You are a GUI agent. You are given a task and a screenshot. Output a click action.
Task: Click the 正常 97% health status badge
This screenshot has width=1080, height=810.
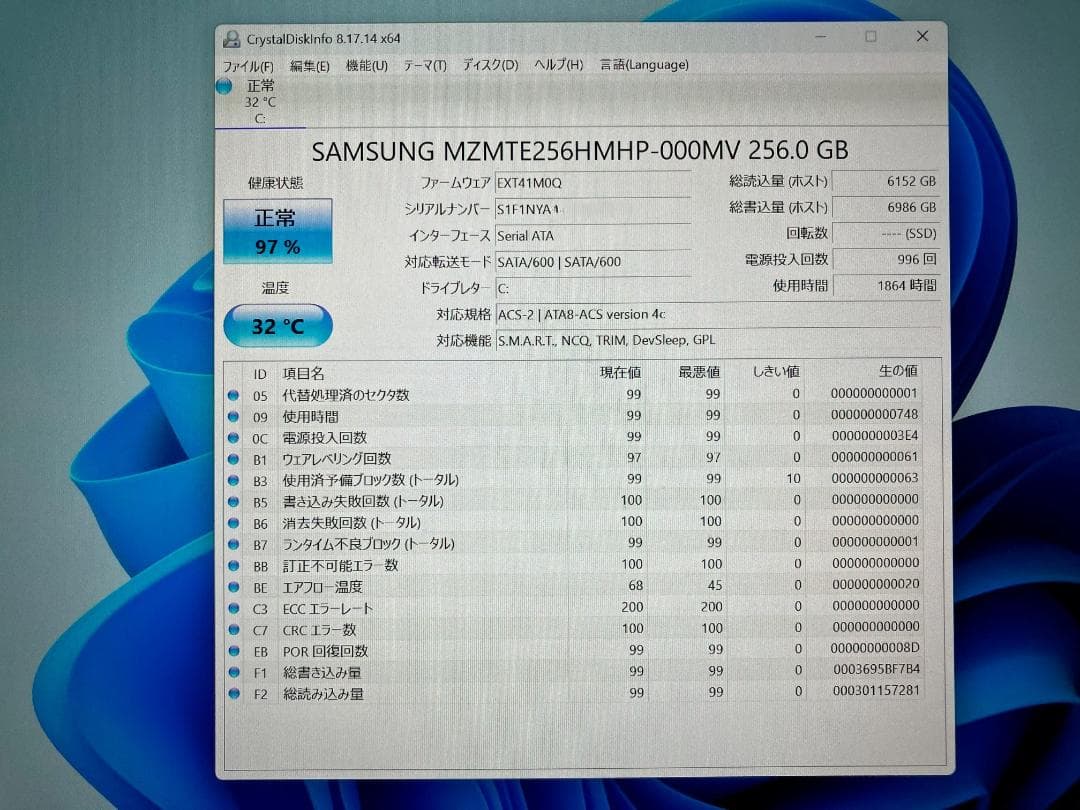[x=277, y=233]
